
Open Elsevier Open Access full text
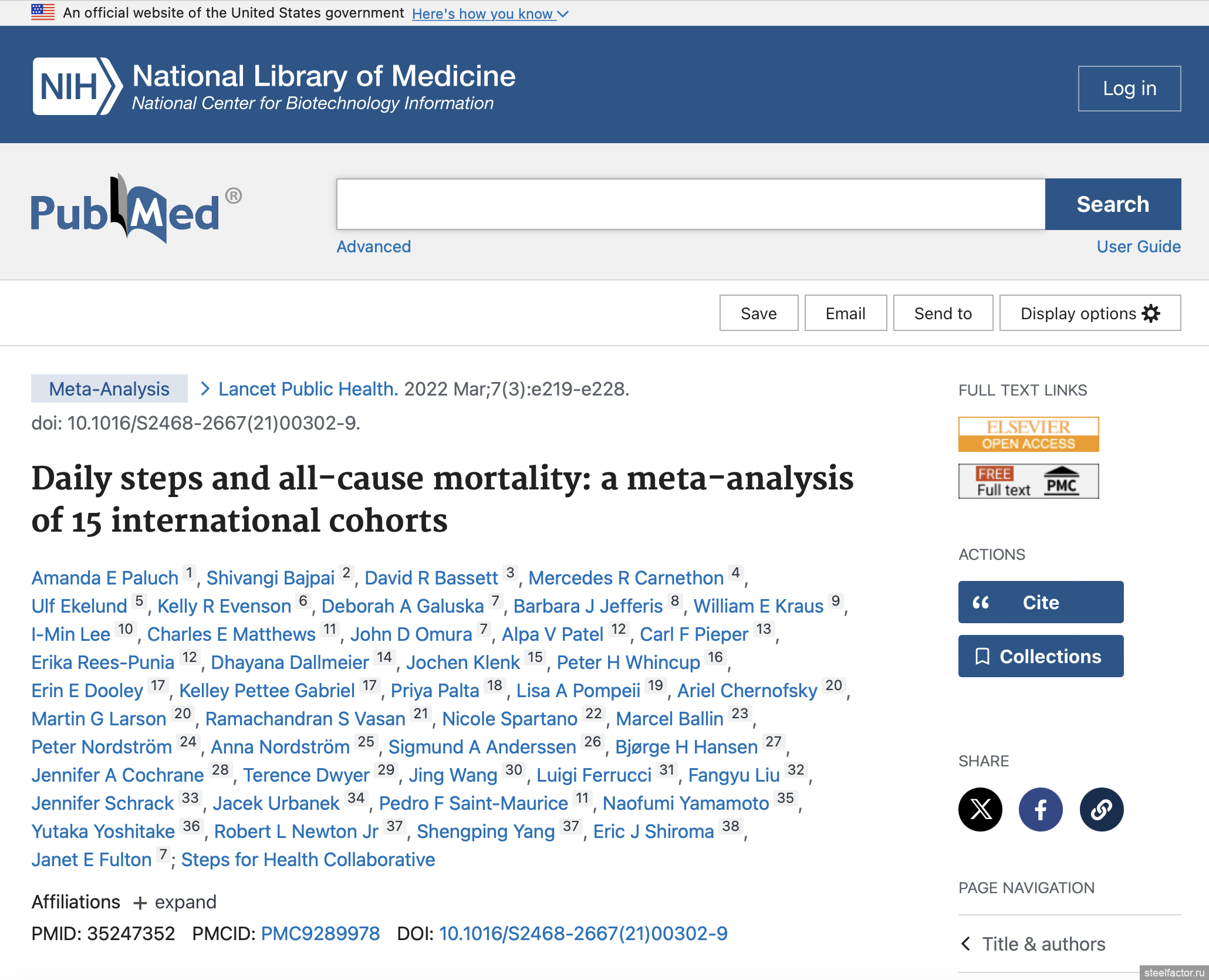pos(1028,434)
